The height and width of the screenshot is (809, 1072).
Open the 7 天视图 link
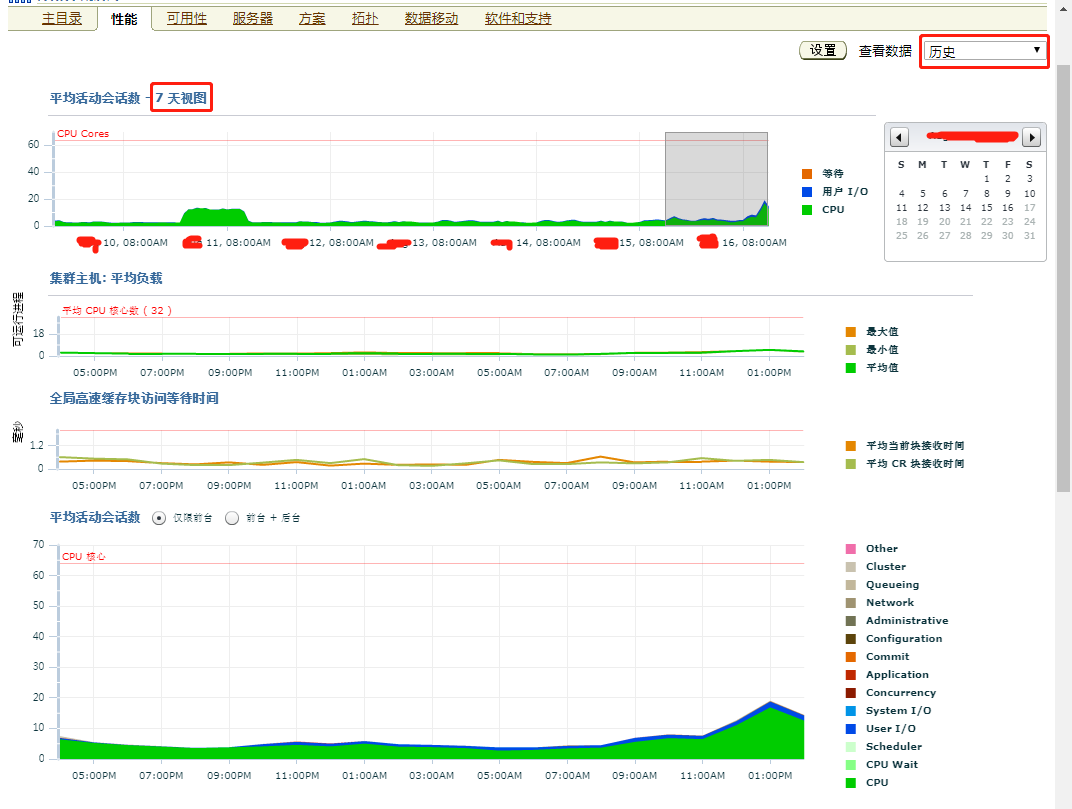click(180, 99)
